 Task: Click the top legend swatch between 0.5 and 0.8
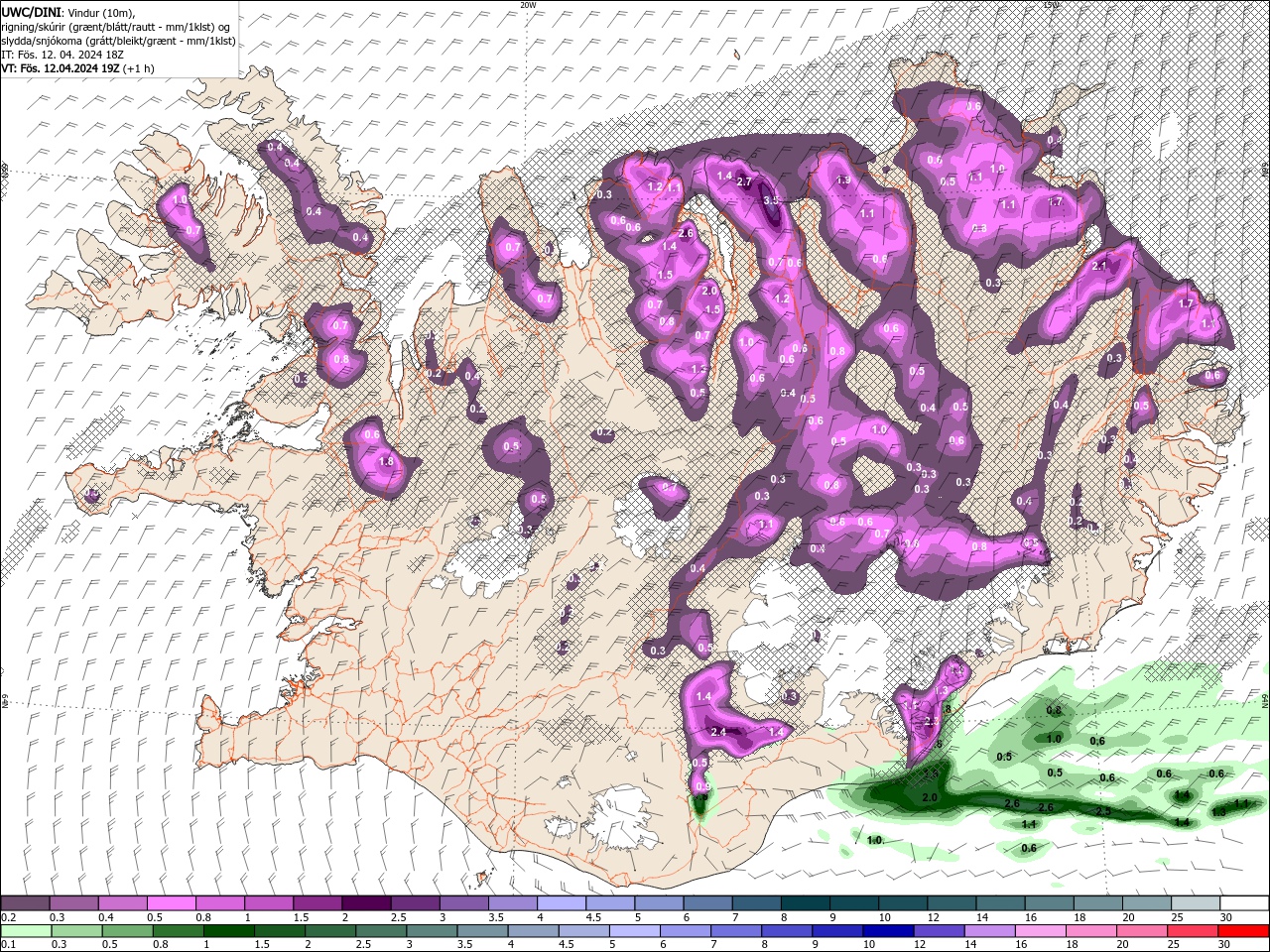click(x=171, y=903)
